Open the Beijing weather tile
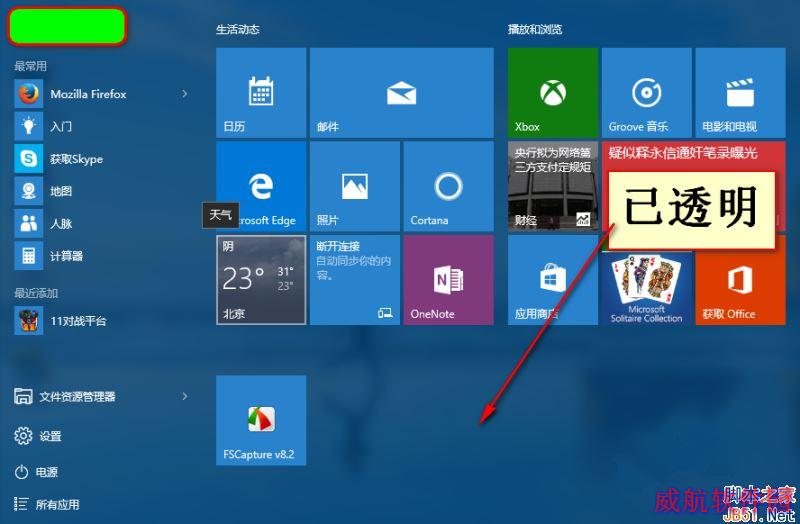The width and height of the screenshot is (800, 524). 261,280
